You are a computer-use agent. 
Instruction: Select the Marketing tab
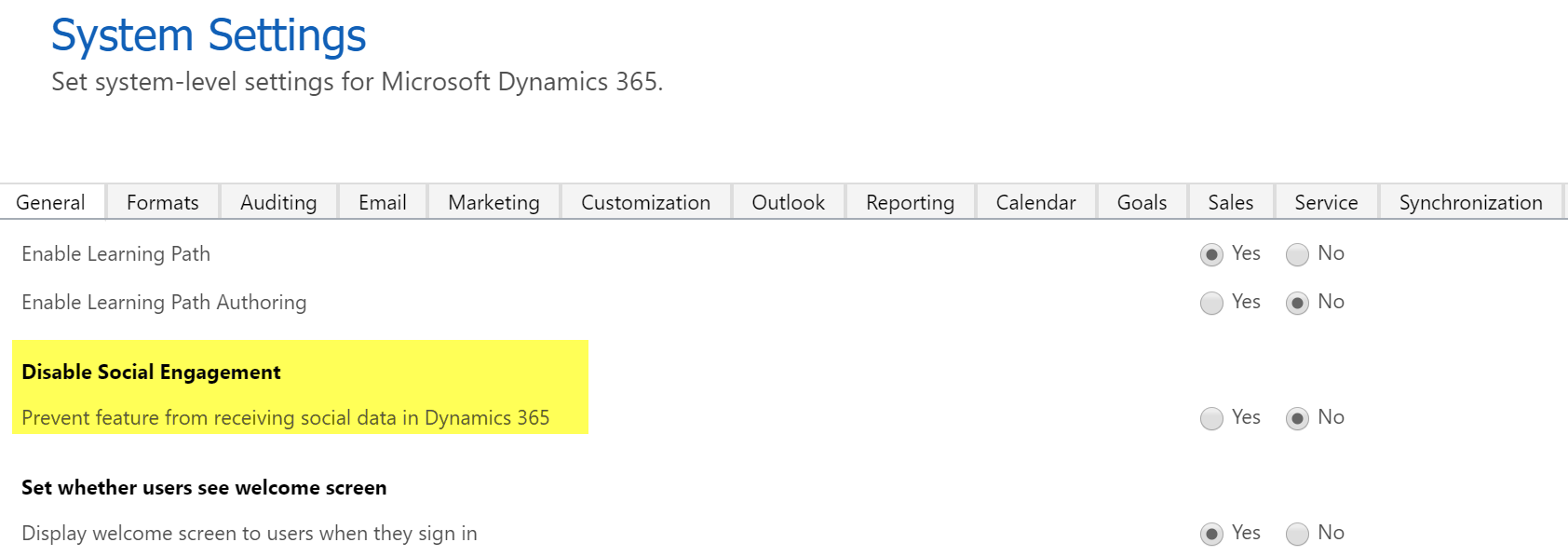click(x=493, y=202)
